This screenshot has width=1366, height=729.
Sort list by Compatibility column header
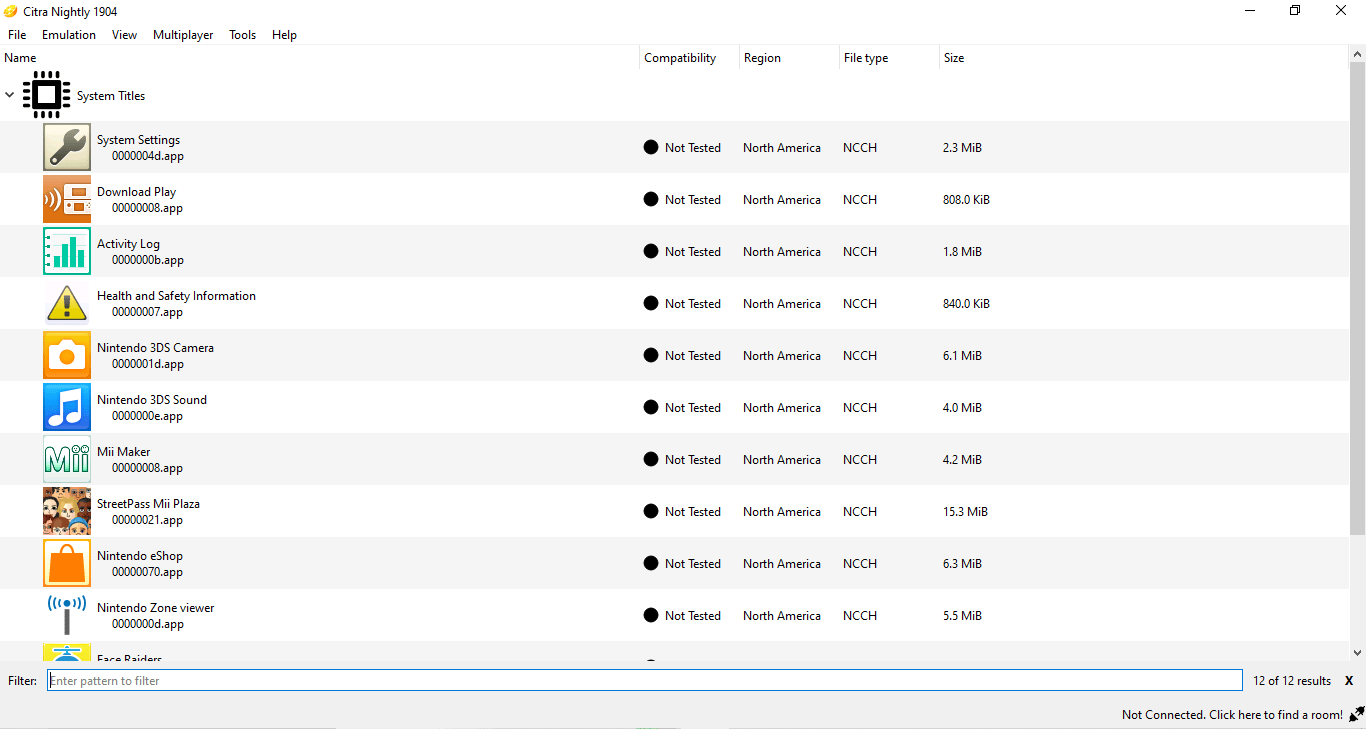click(x=680, y=58)
